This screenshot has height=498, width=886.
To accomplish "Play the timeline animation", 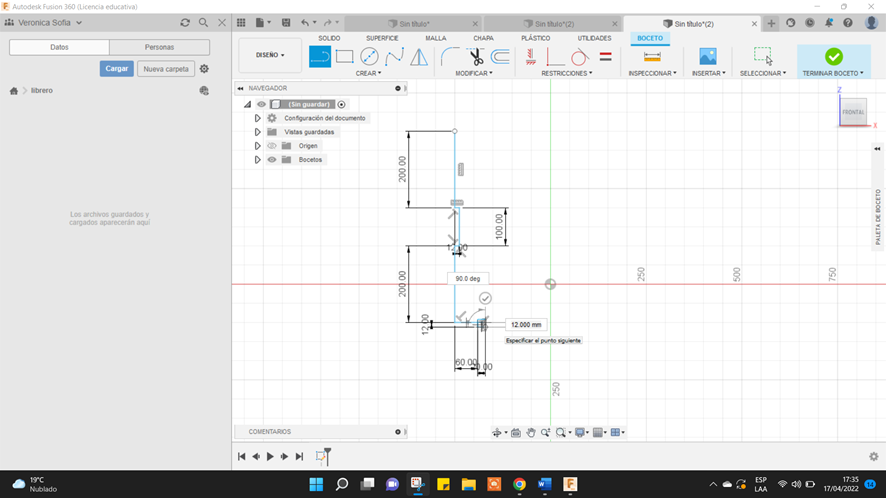I will pos(270,456).
